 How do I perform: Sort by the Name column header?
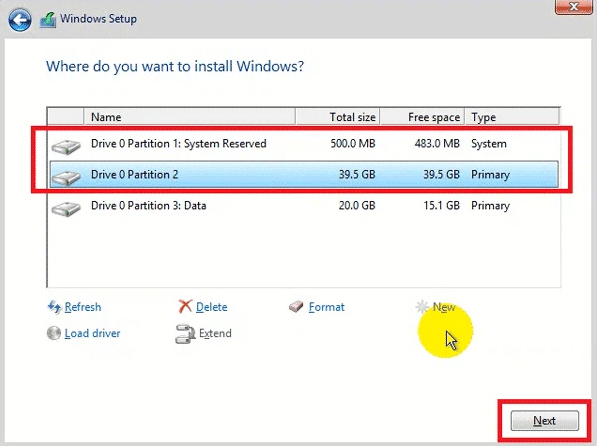189,117
